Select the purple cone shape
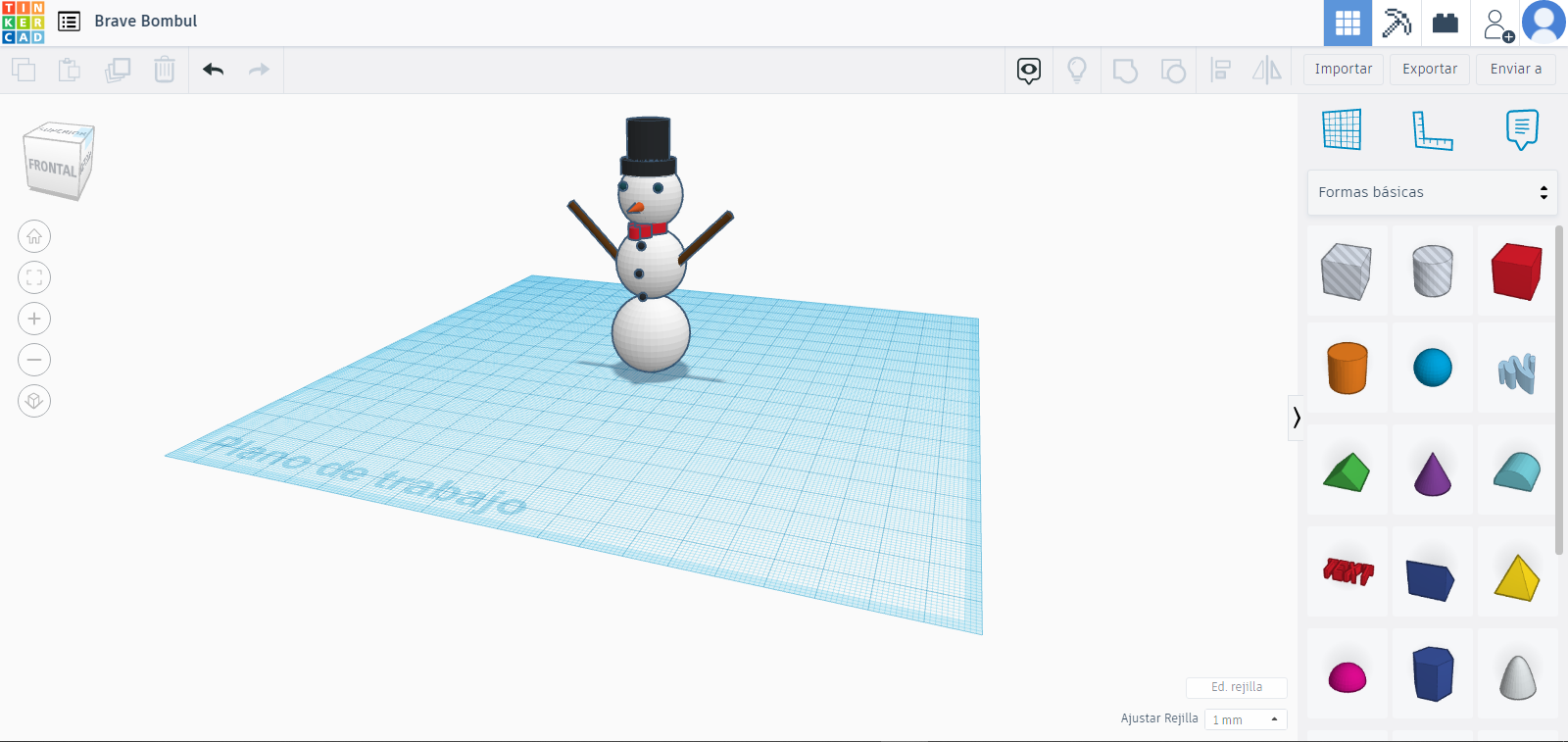The width and height of the screenshot is (1568, 742). coord(1433,473)
